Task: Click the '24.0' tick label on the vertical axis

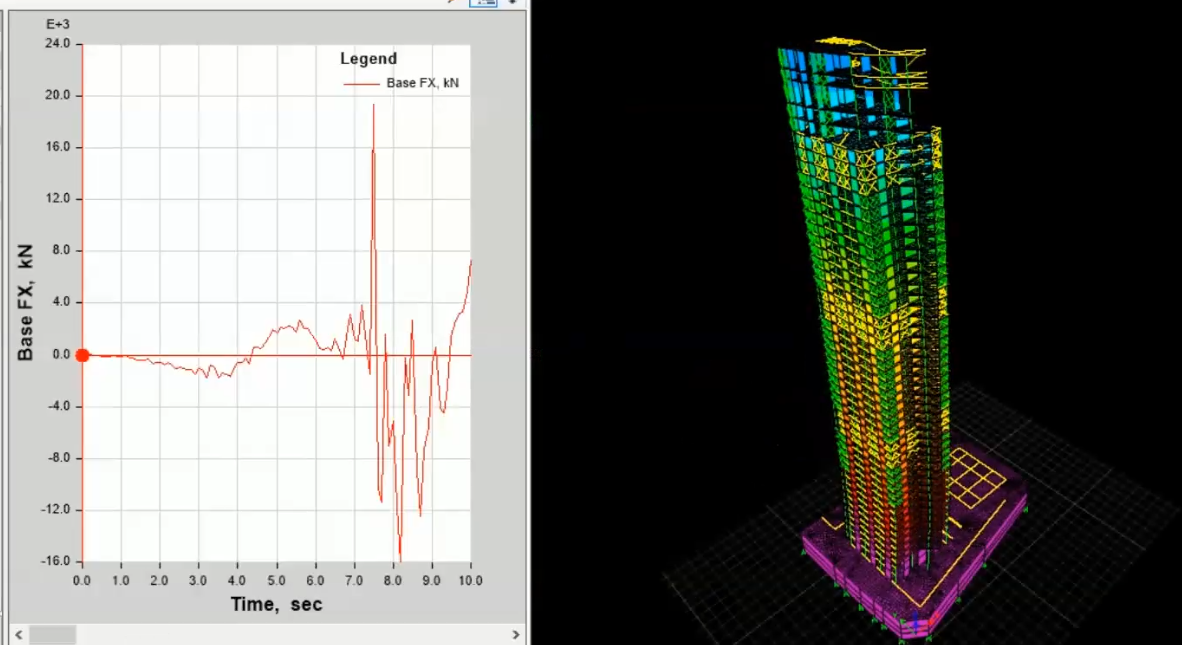Action: (x=58, y=44)
